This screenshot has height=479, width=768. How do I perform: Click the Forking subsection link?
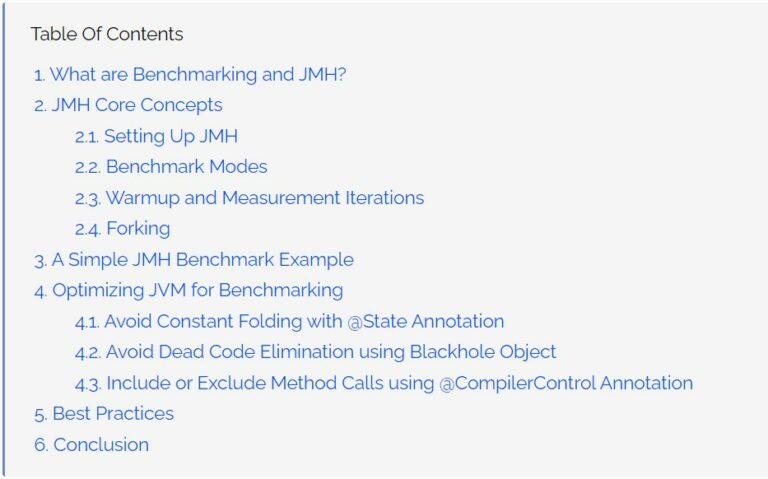pyautogui.click(x=122, y=229)
